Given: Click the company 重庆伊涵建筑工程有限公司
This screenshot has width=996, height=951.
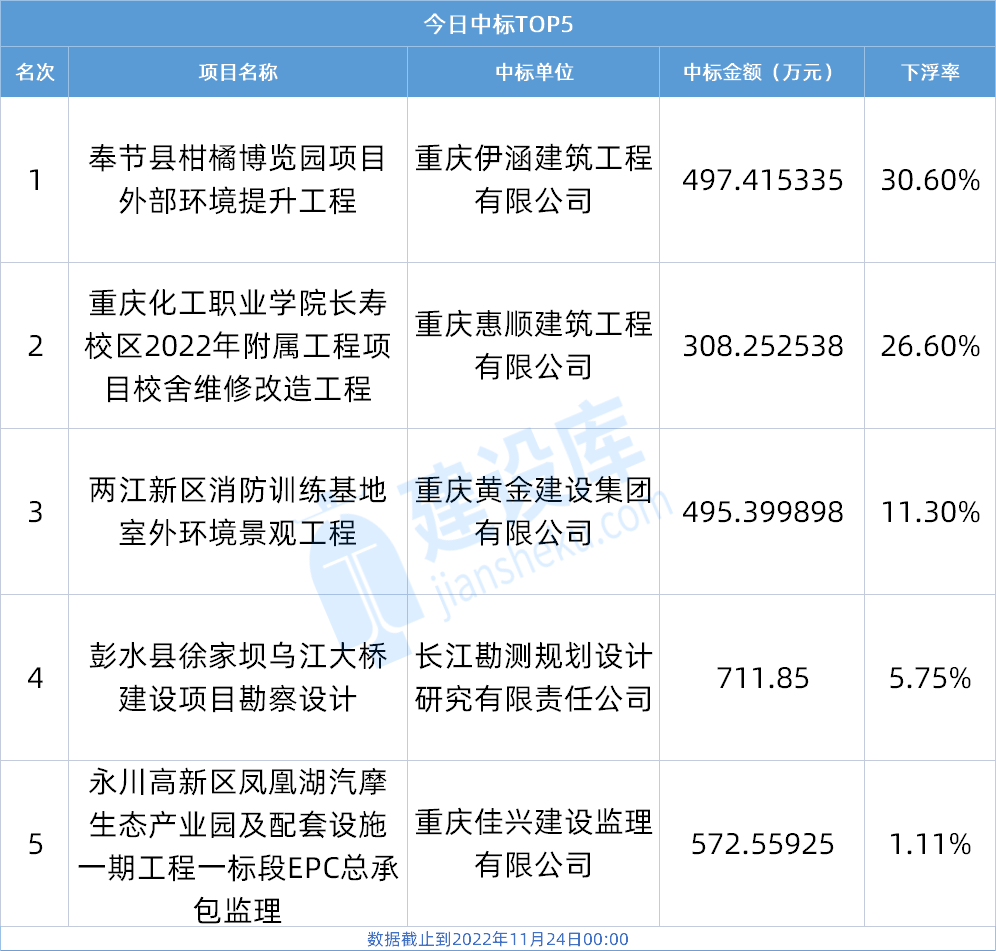Looking at the screenshot, I should coord(534,180).
